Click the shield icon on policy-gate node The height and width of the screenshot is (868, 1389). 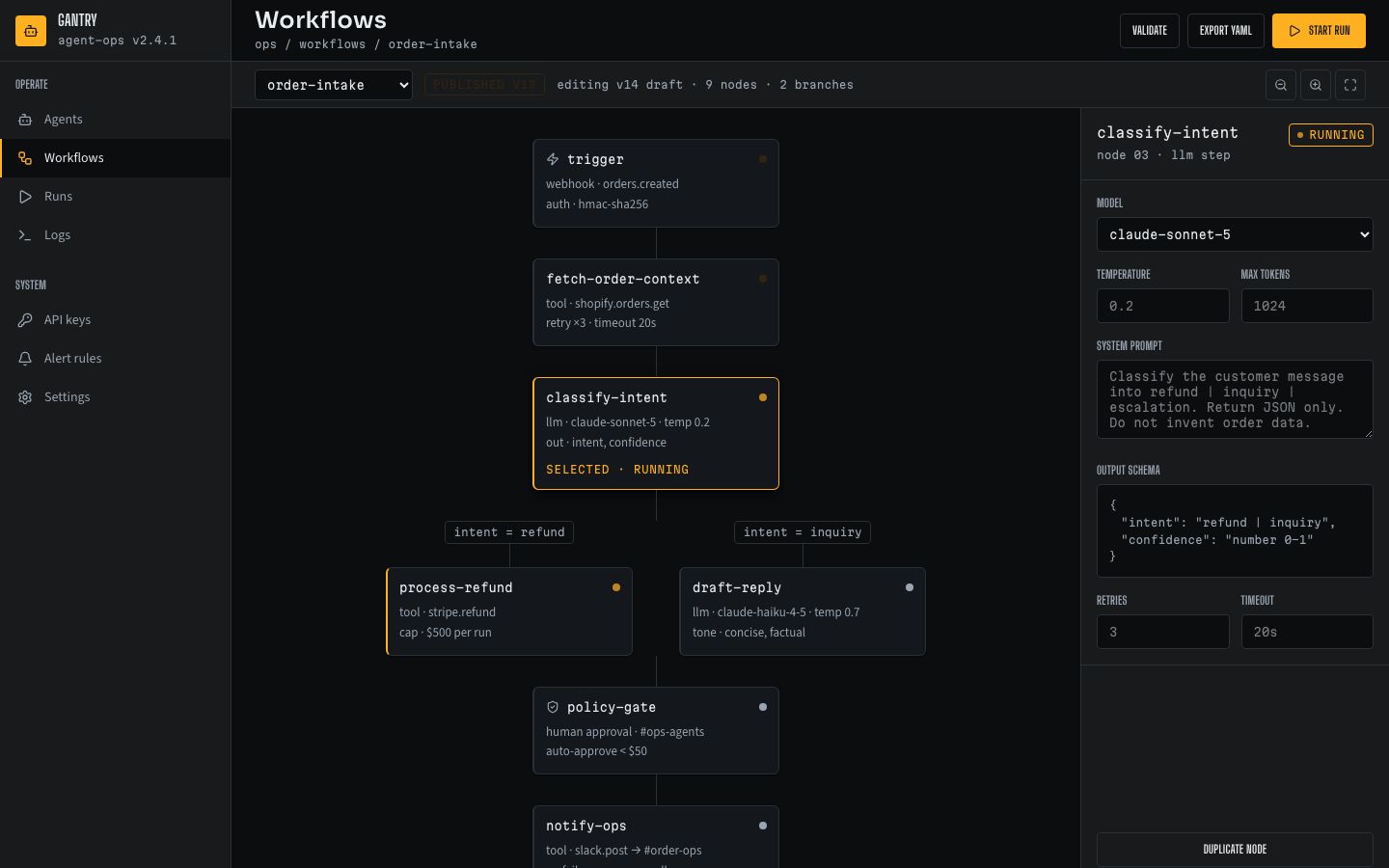pos(553,707)
